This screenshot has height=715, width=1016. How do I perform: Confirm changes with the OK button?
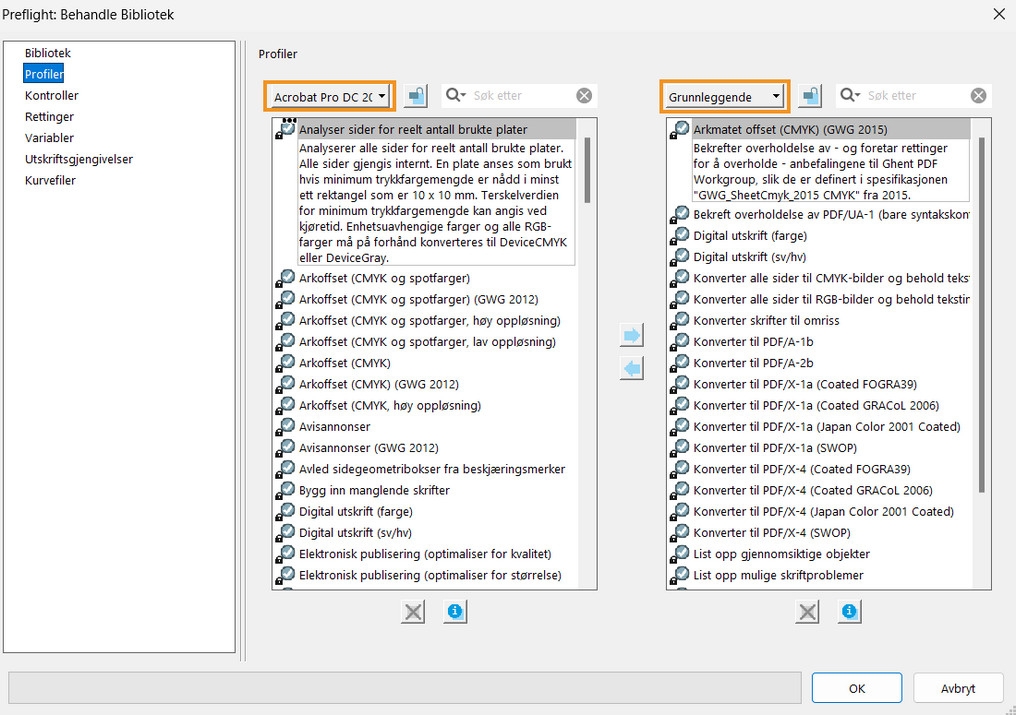coord(856,688)
